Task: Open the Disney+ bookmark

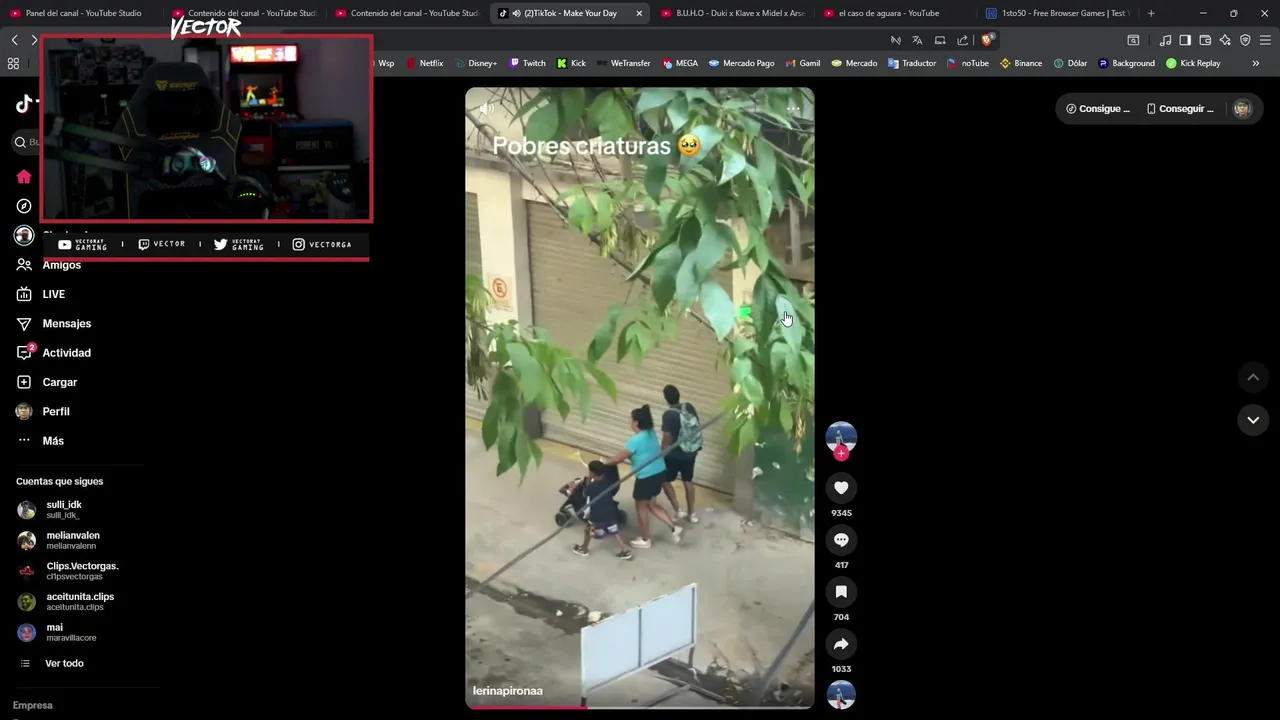Action: coord(475,63)
